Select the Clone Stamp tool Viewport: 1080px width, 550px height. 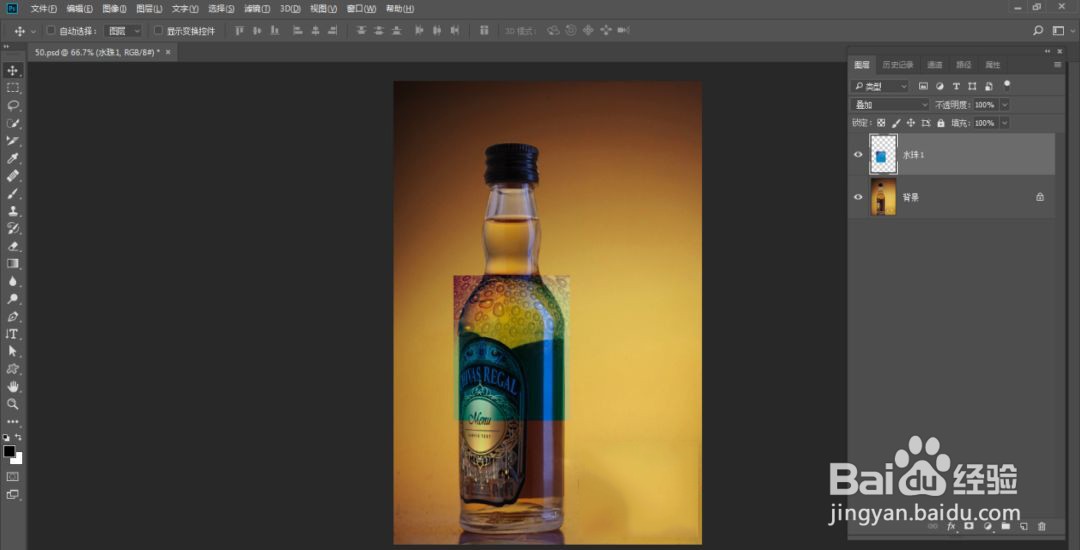pos(12,211)
